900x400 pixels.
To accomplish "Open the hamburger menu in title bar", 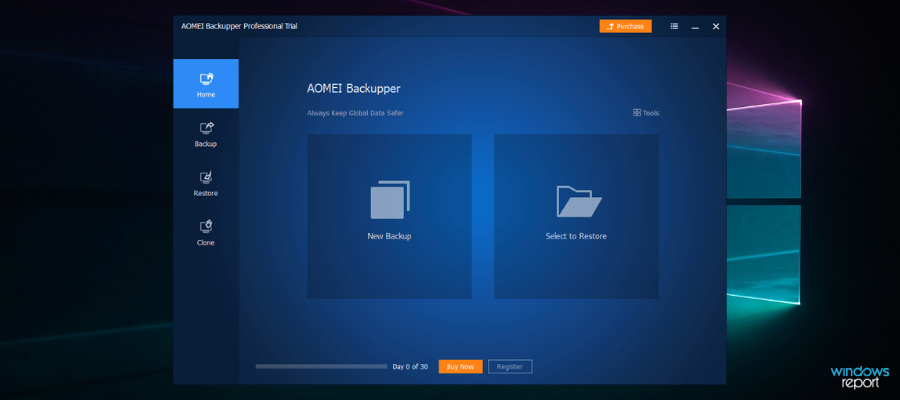I will click(x=674, y=26).
